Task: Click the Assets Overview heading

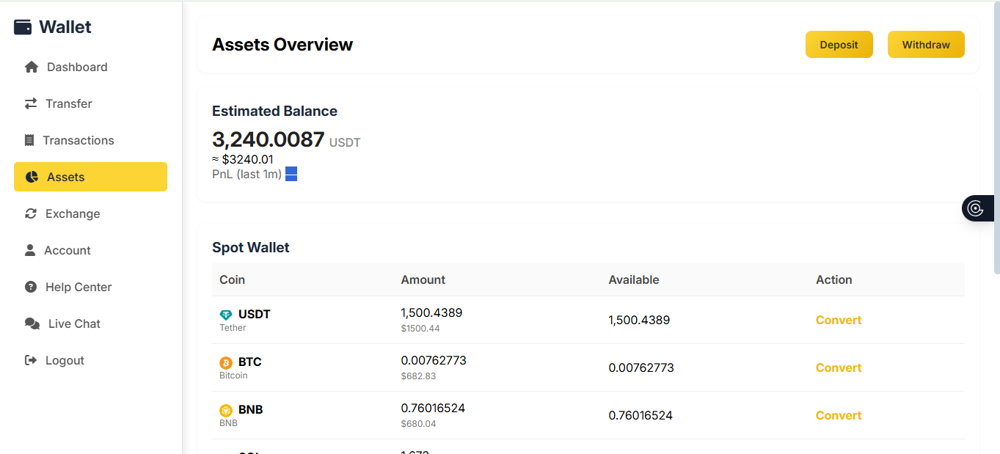Action: [x=282, y=45]
